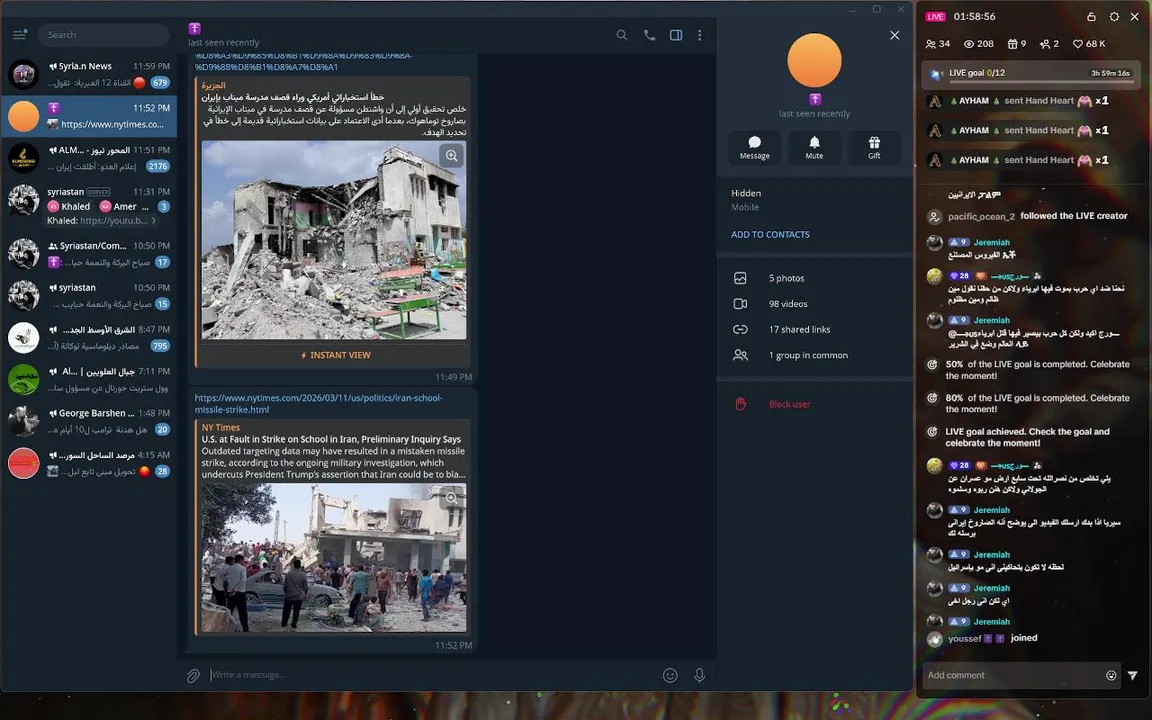The width and height of the screenshot is (1152, 720).
Task: Click the 2176 unread badge
Action: 158,166
